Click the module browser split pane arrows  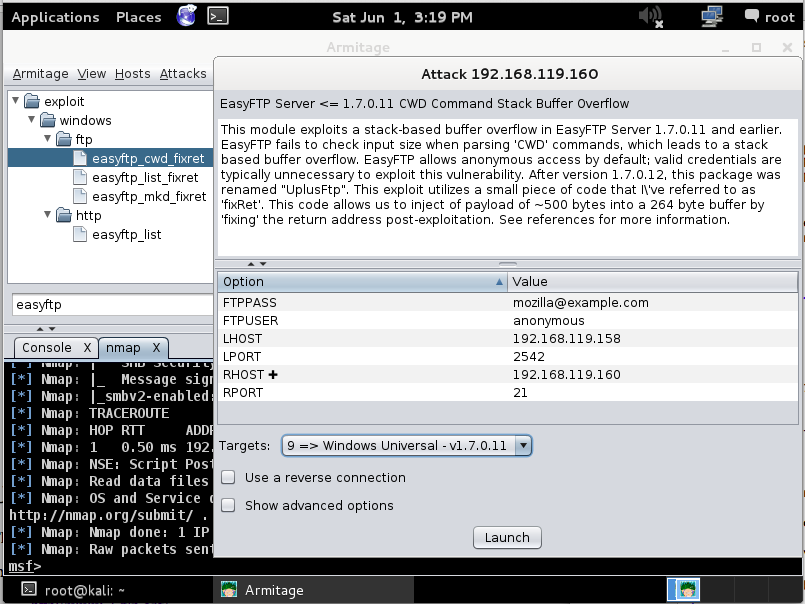(46, 329)
